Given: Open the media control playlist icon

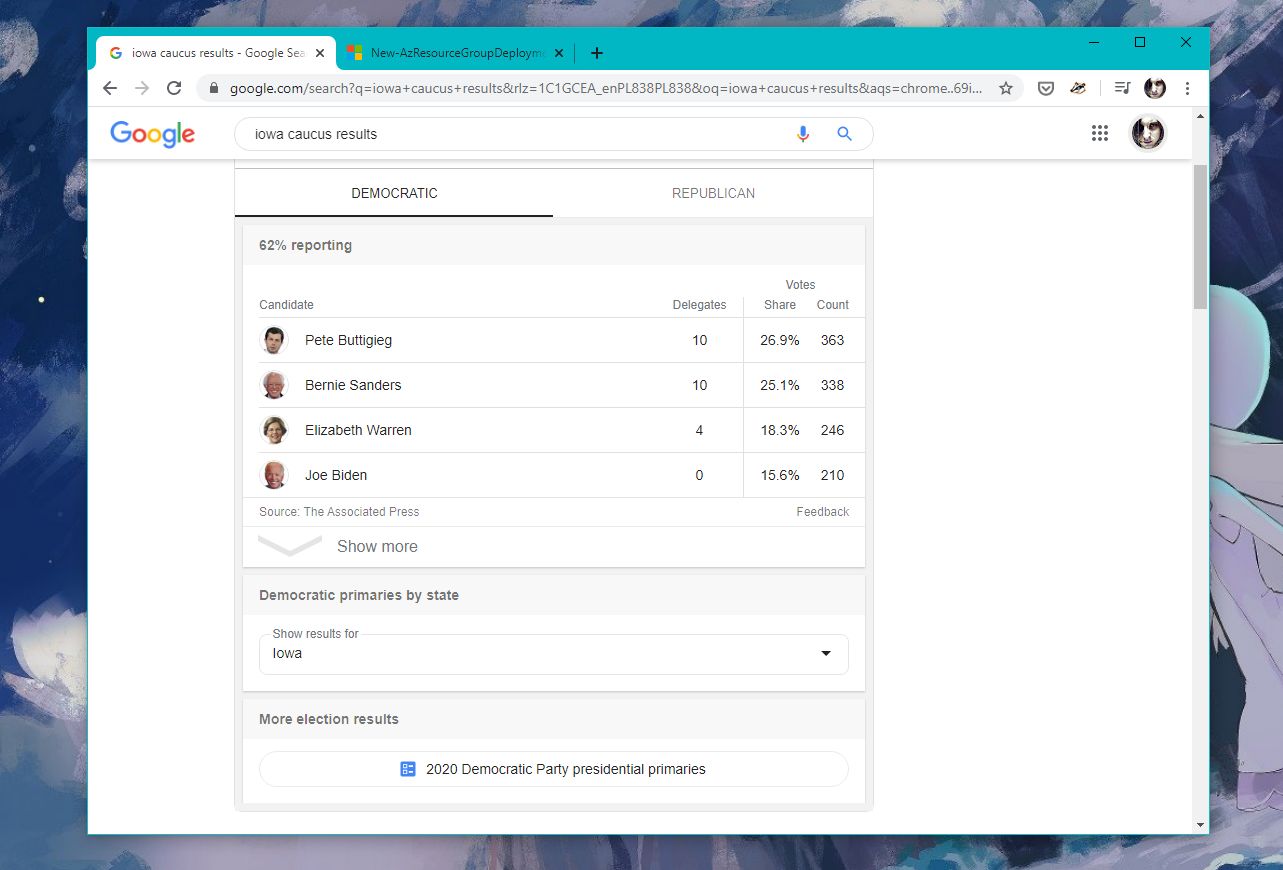Looking at the screenshot, I should tap(1122, 88).
